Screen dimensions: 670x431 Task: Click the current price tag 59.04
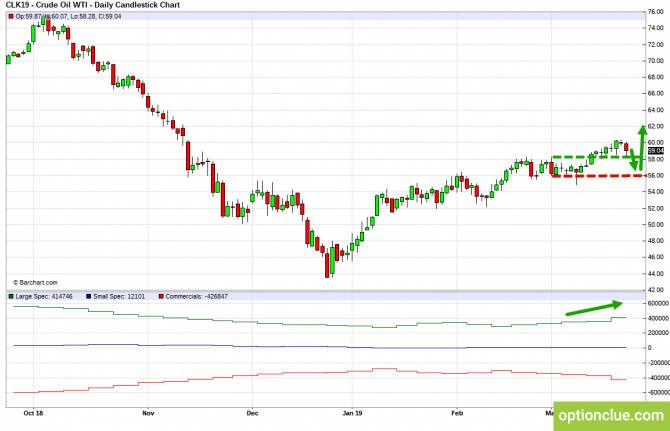(656, 151)
